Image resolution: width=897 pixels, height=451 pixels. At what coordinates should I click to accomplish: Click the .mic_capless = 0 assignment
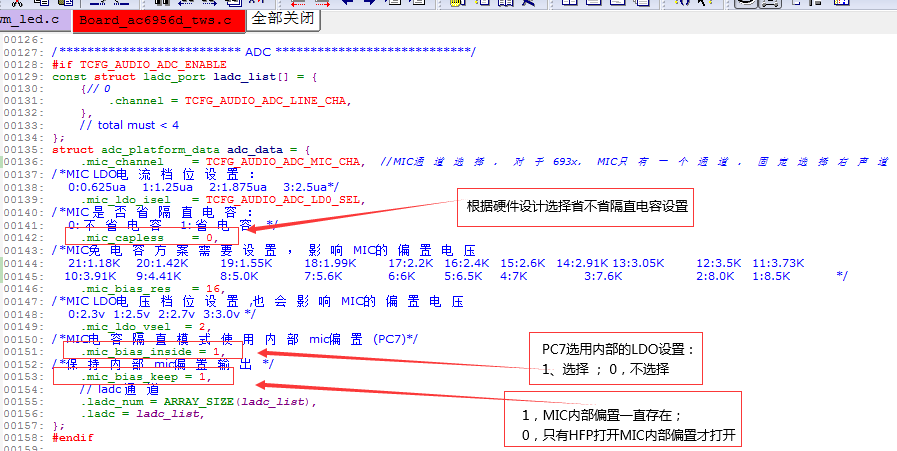(150, 238)
